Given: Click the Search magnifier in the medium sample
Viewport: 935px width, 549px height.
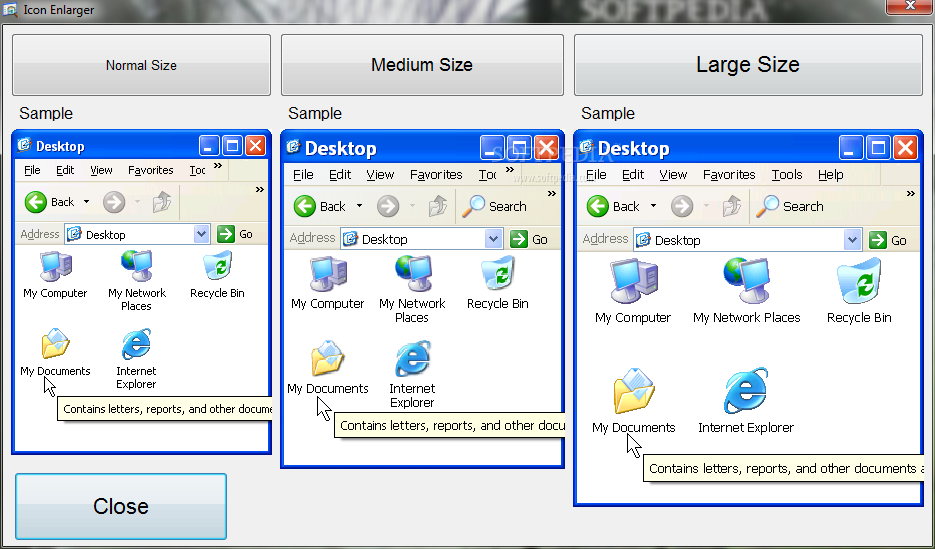Looking at the screenshot, I should pos(473,206).
